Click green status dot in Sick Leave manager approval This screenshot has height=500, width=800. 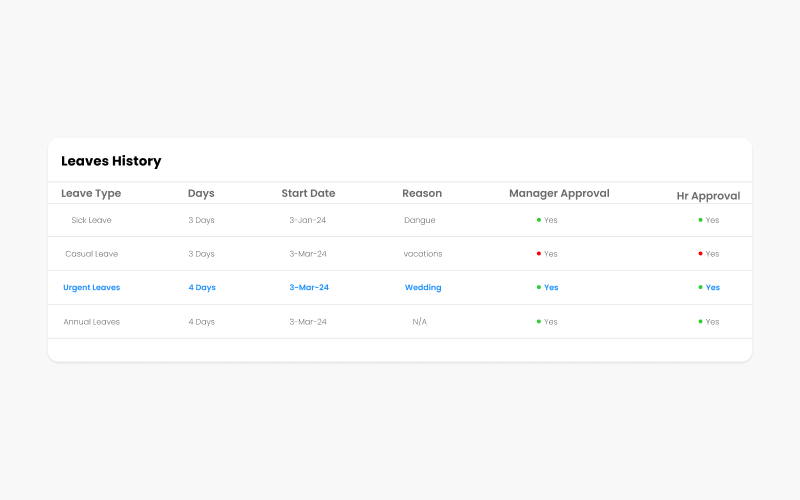point(539,220)
